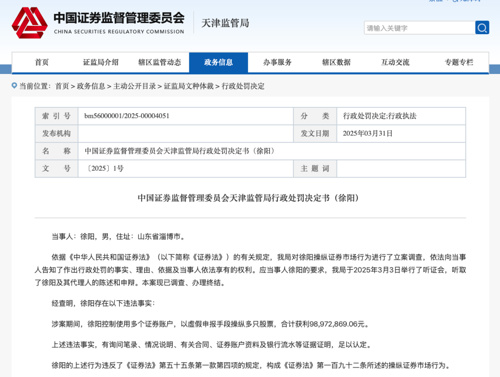Click 主动公开目录 breadcrumb link

pyautogui.click(x=134, y=86)
